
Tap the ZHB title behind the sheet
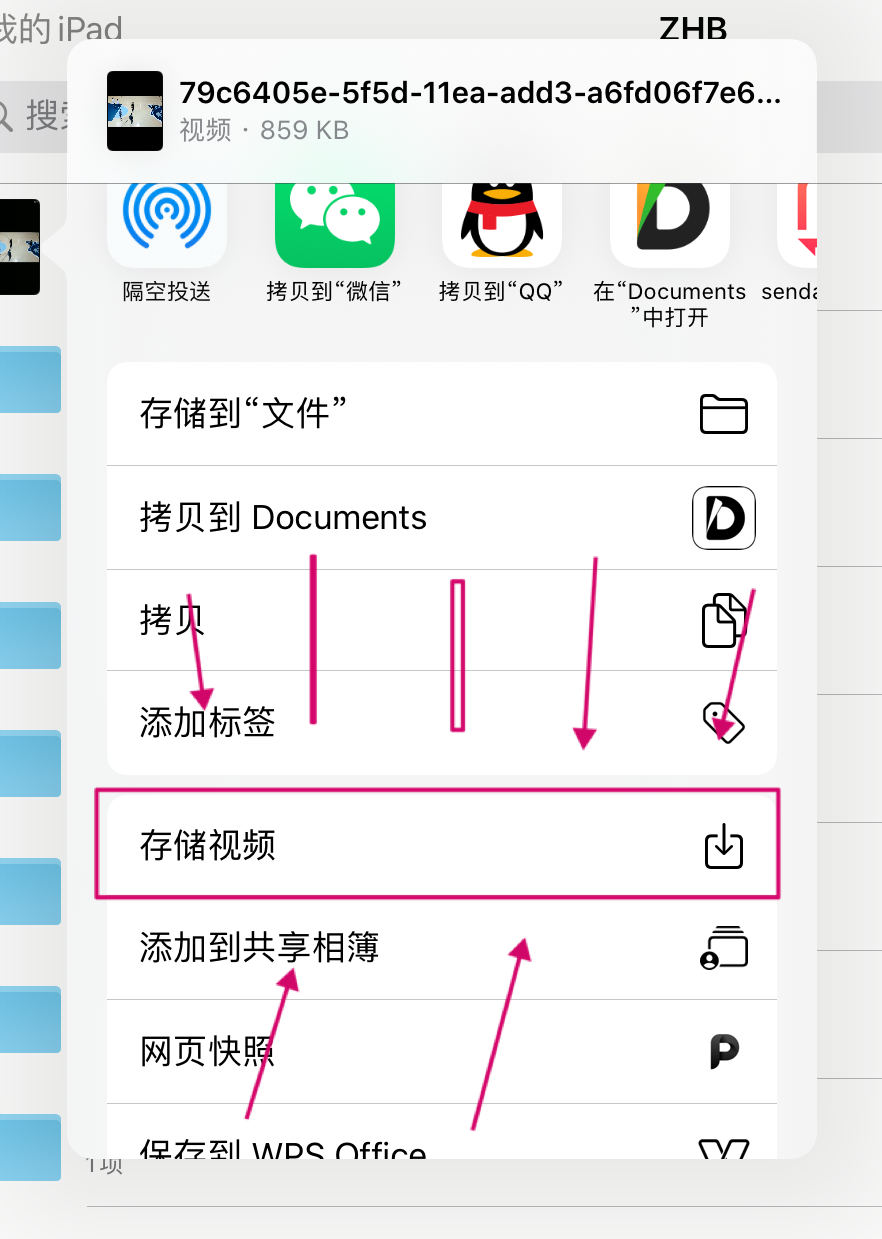coord(693,28)
